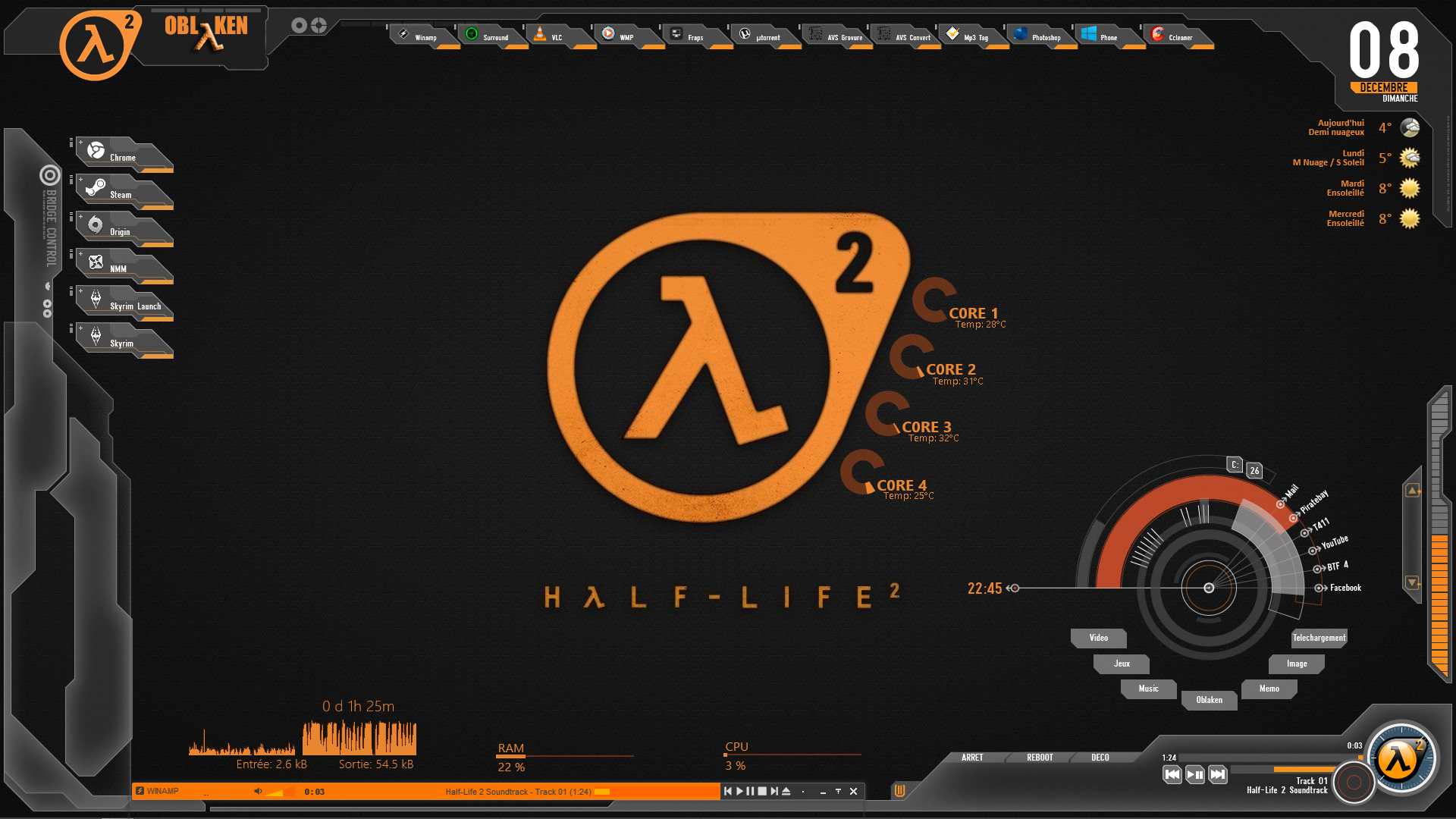This screenshot has height=819, width=1456.
Task: Click the Half-Life lambda logo top left
Action: (x=99, y=45)
